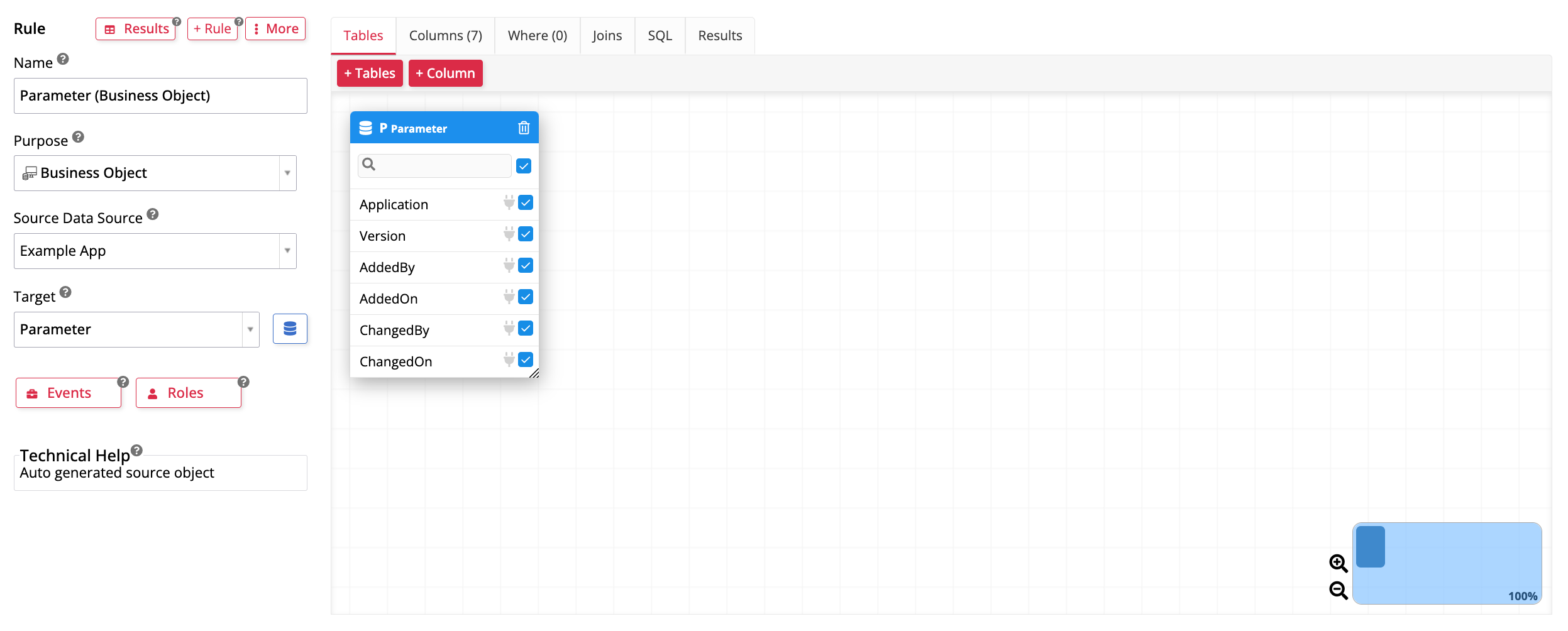Toggle the ChangedBy column checkbox

coord(526,329)
